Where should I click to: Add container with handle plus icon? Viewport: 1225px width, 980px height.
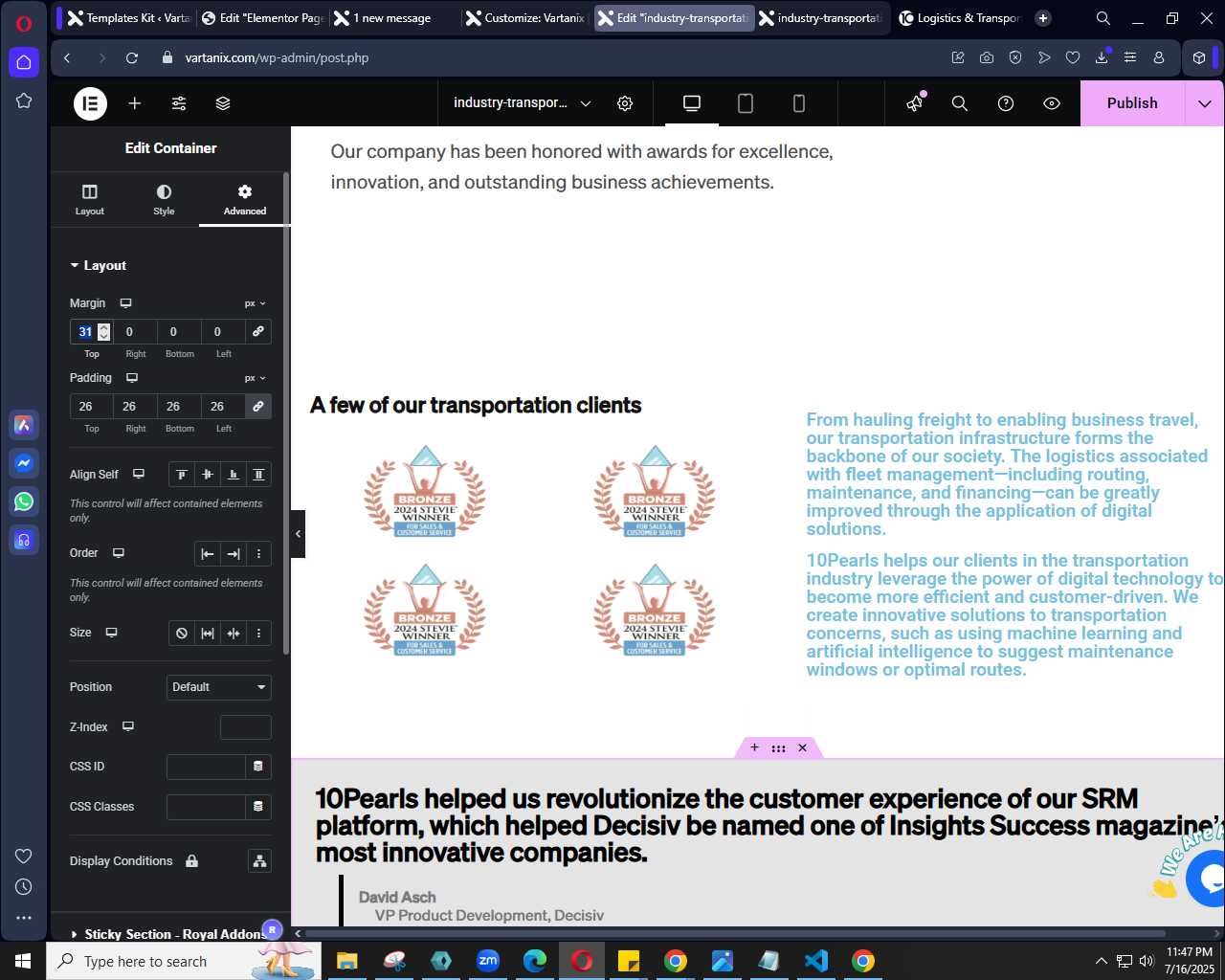point(754,747)
